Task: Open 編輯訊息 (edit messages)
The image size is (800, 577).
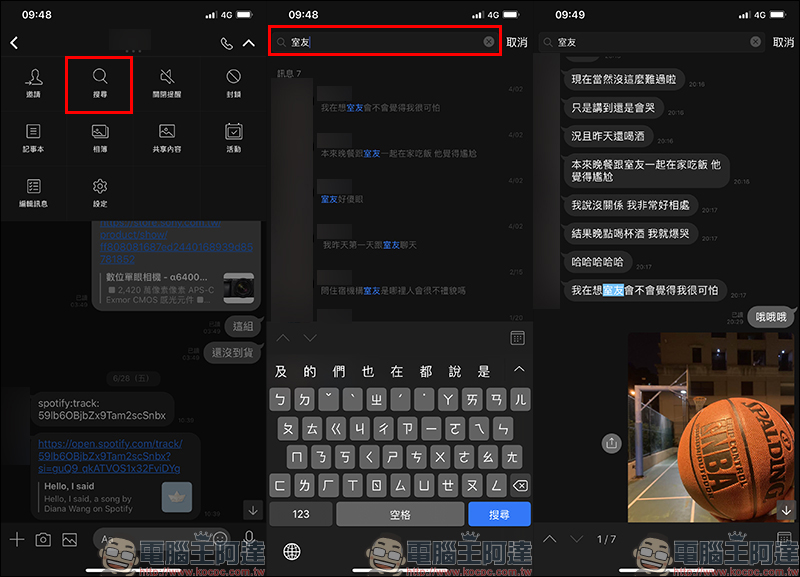Action: pos(34,193)
